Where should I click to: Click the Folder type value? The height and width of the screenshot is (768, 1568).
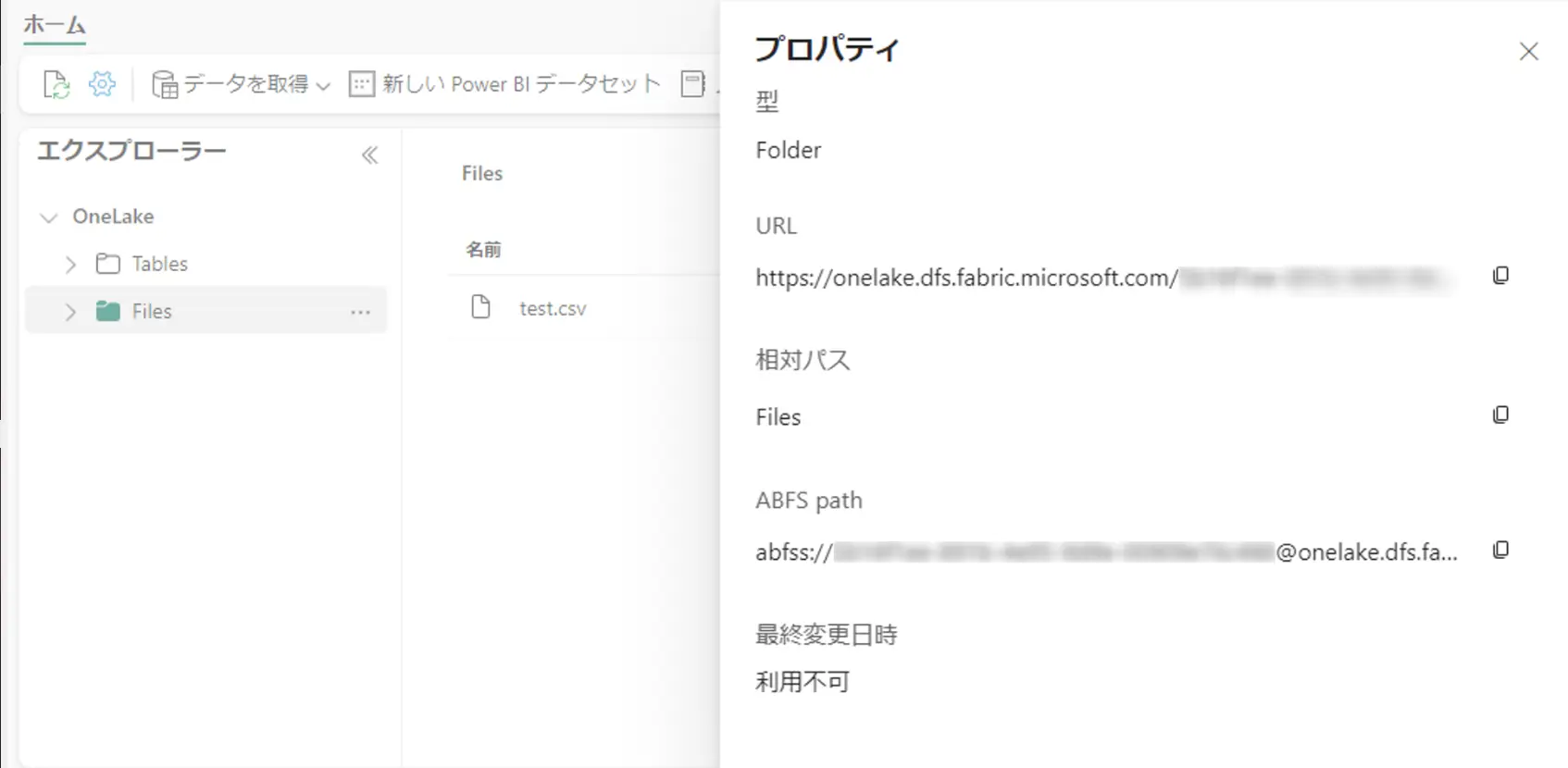[788, 150]
